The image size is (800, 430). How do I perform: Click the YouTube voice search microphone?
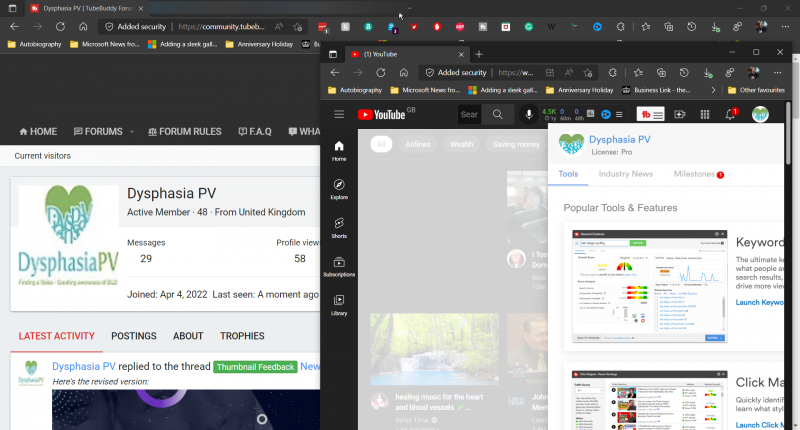(528, 115)
